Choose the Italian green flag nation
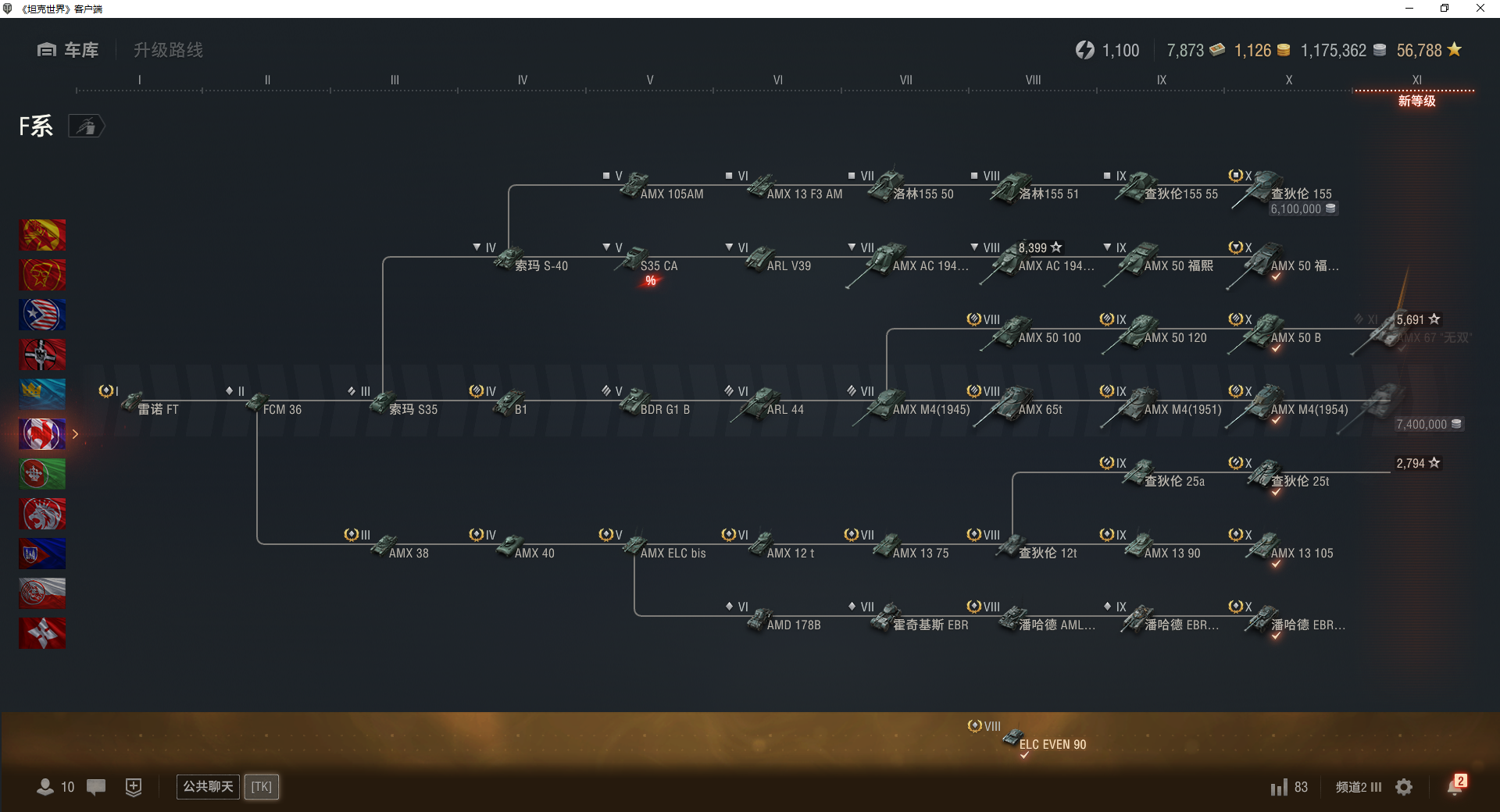Screen dimensions: 1500x812 coord(42,474)
